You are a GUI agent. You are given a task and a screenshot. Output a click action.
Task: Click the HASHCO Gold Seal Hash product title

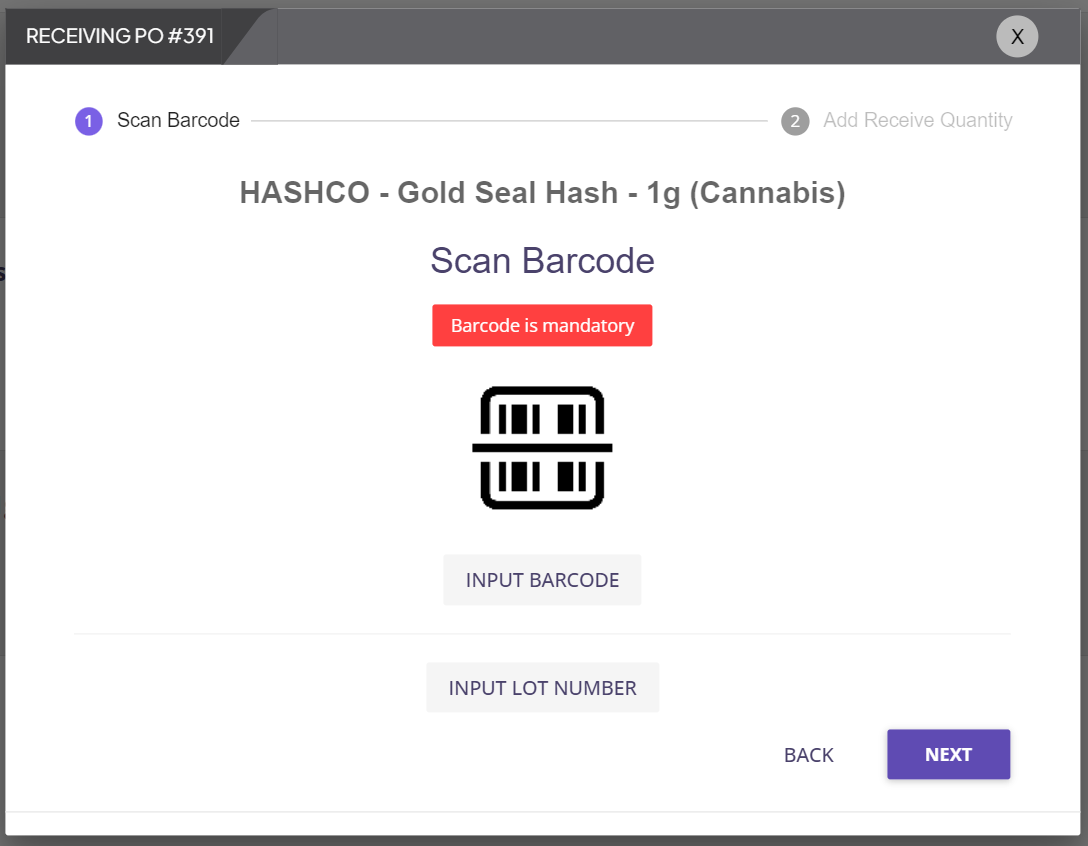click(x=543, y=193)
